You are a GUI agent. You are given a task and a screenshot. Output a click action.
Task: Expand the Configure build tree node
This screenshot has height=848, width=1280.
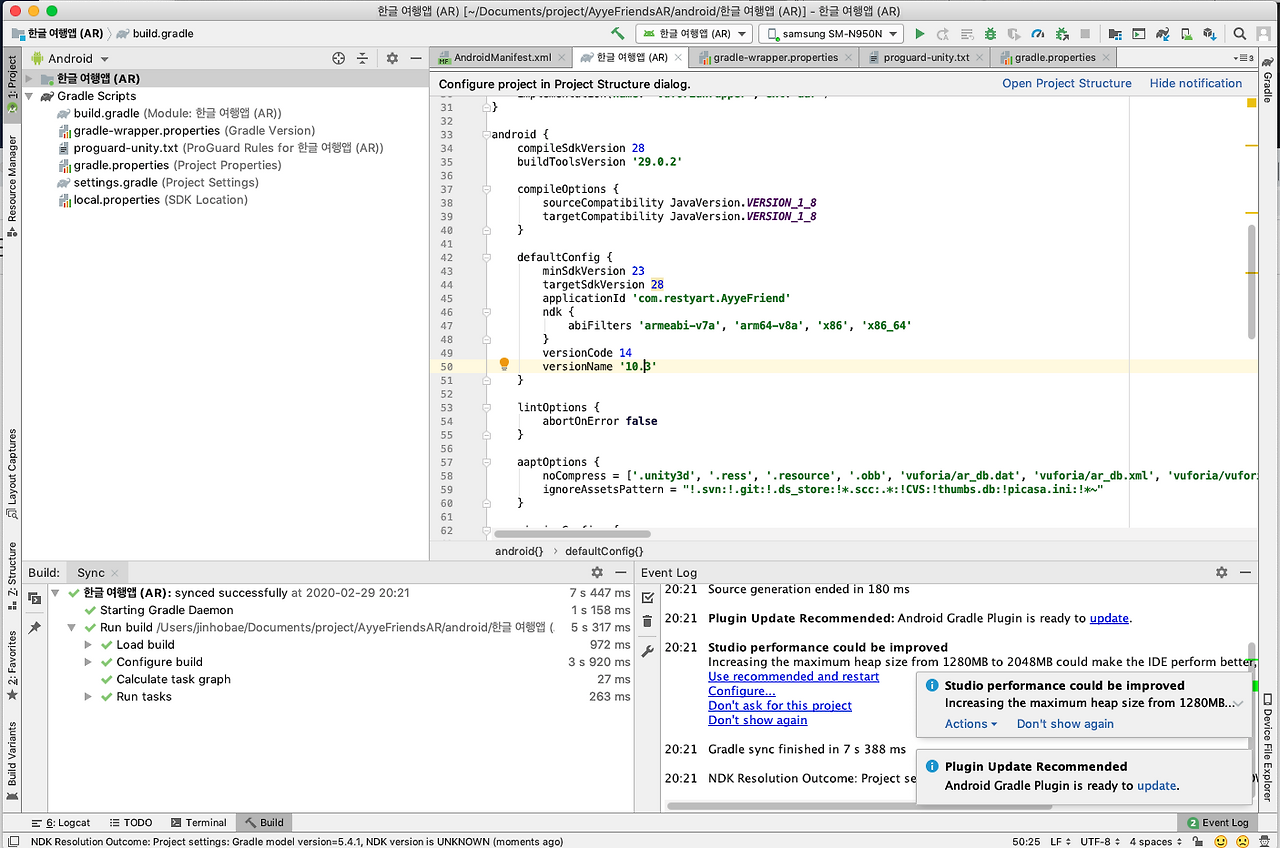88,662
